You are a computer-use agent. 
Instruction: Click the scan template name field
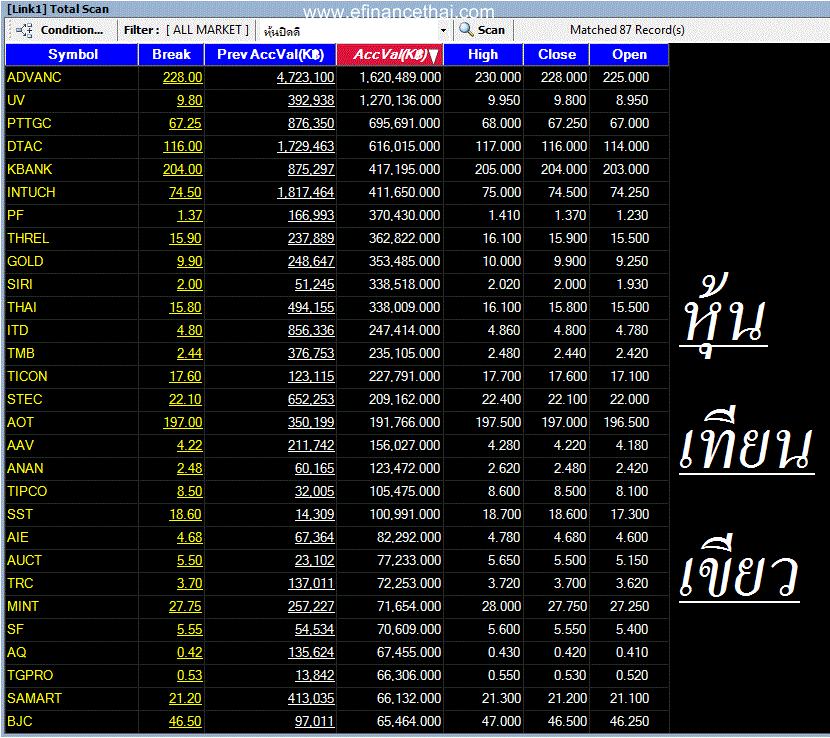tap(349, 31)
